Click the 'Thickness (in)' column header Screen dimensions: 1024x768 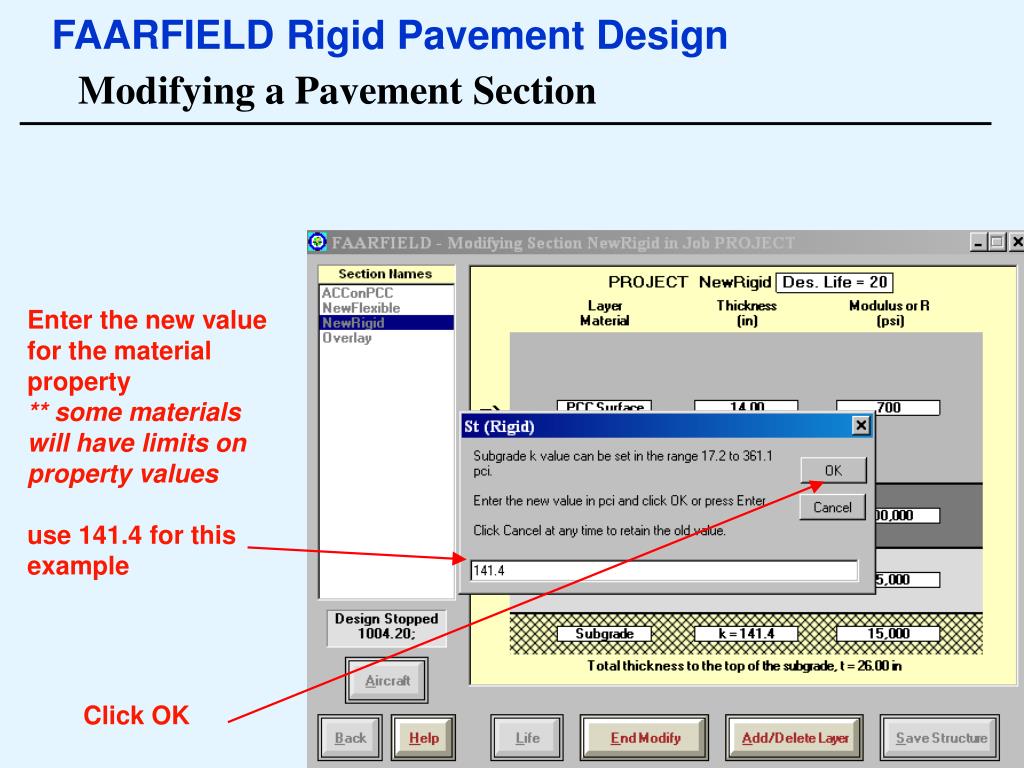pos(746,313)
